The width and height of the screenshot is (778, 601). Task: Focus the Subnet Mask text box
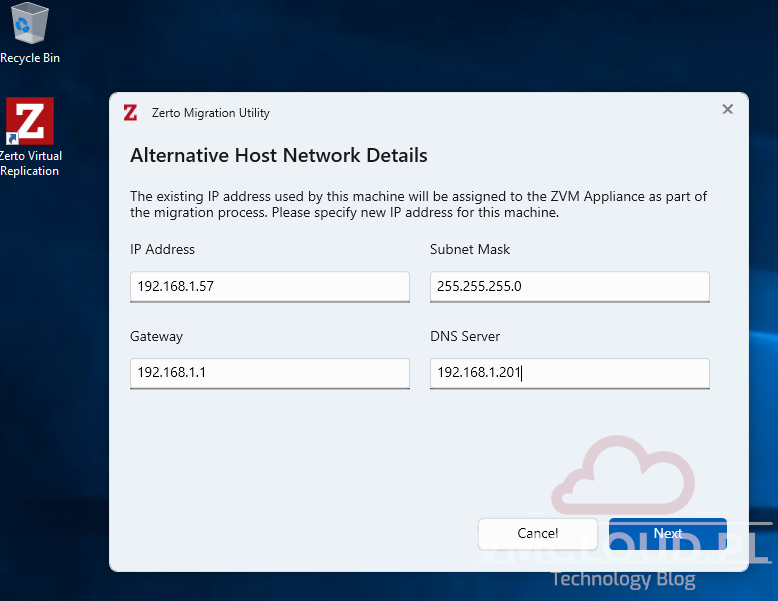[569, 287]
